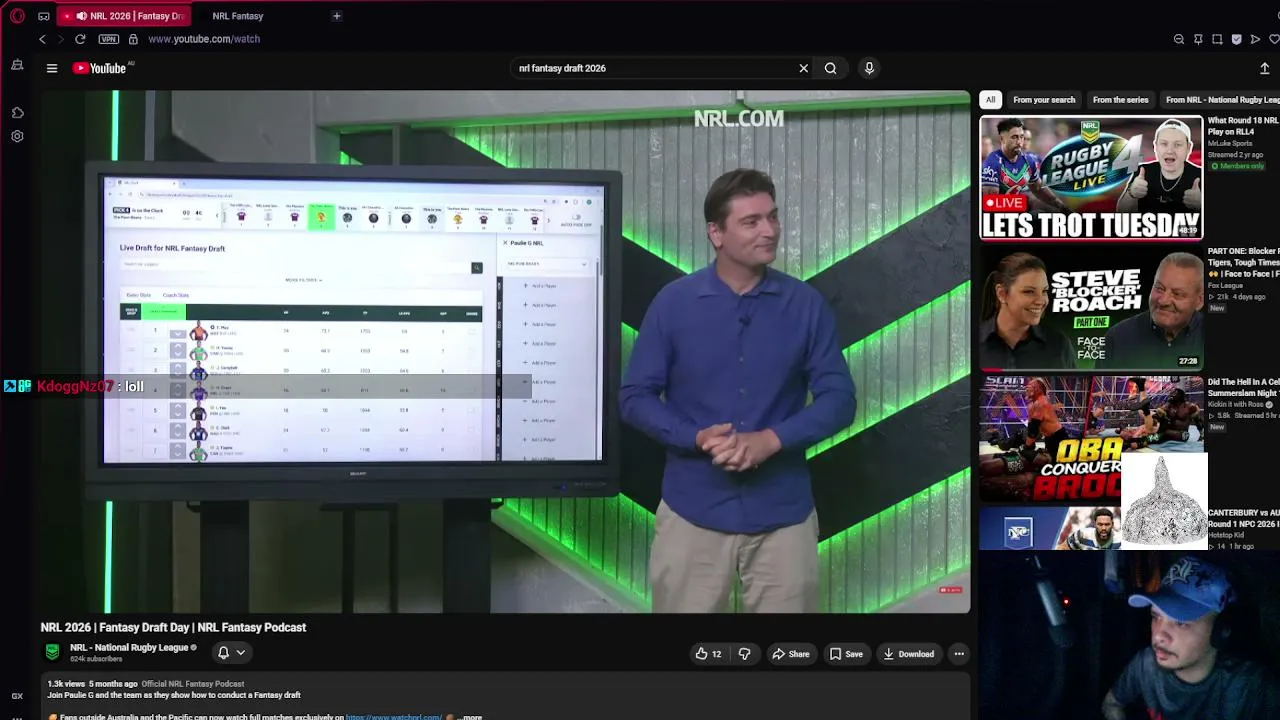
Task: Click the main video player area
Action: [x=505, y=351]
